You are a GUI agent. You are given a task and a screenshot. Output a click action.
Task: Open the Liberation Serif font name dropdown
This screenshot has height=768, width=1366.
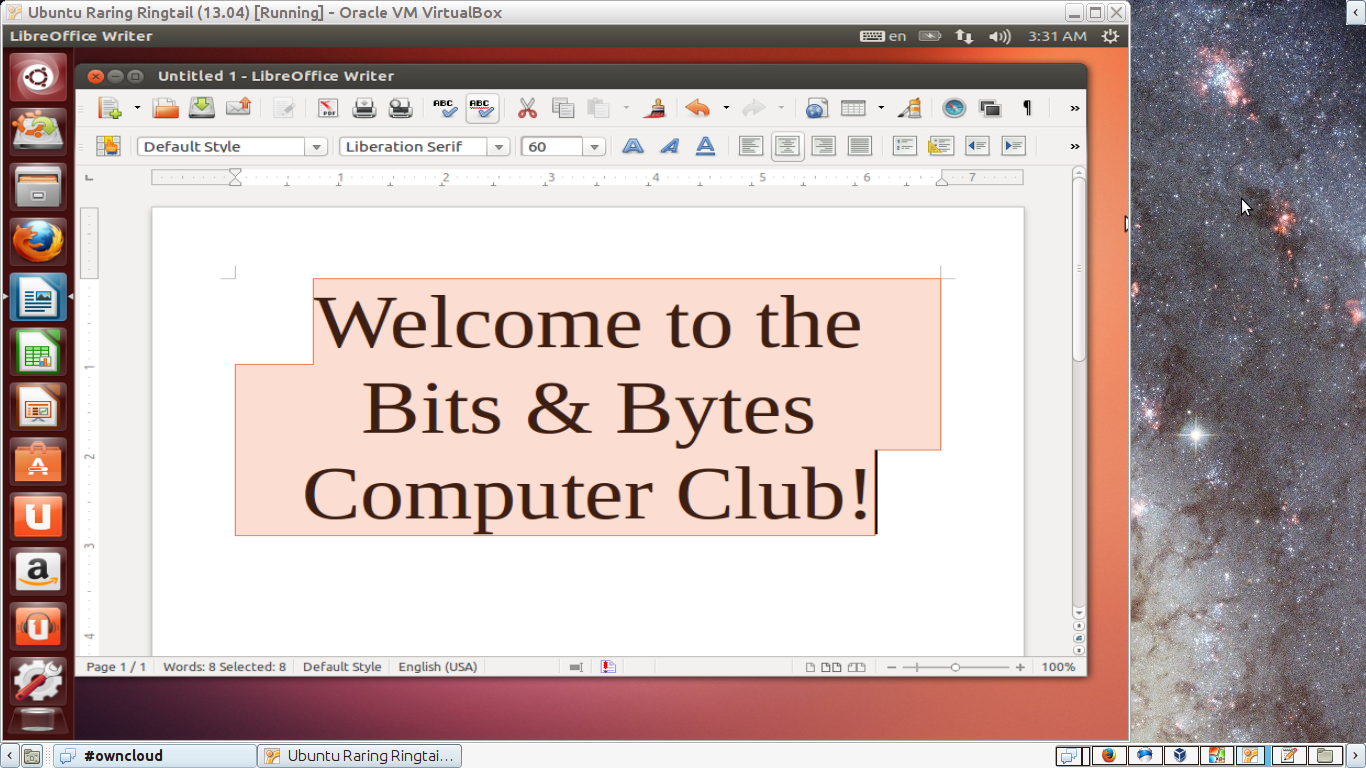coord(499,146)
